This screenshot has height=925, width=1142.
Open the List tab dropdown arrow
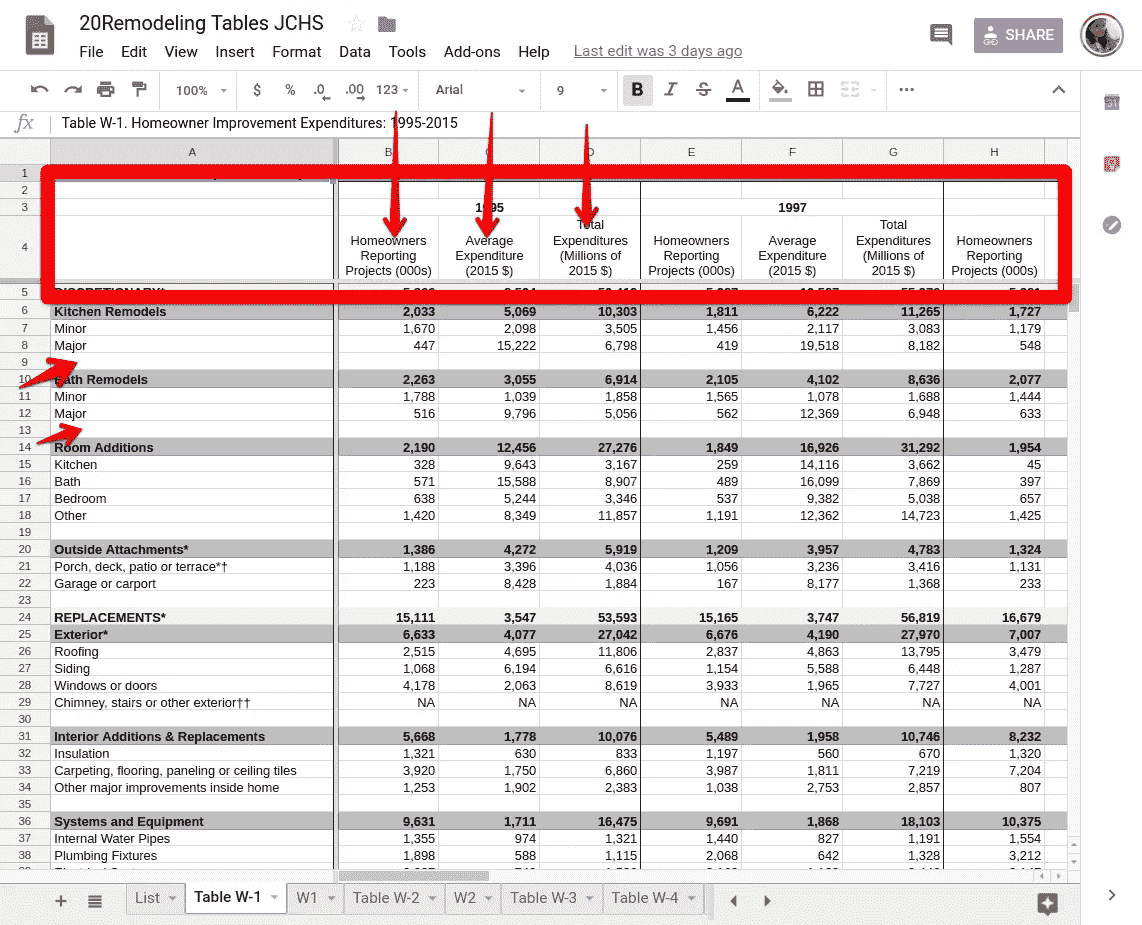[173, 898]
